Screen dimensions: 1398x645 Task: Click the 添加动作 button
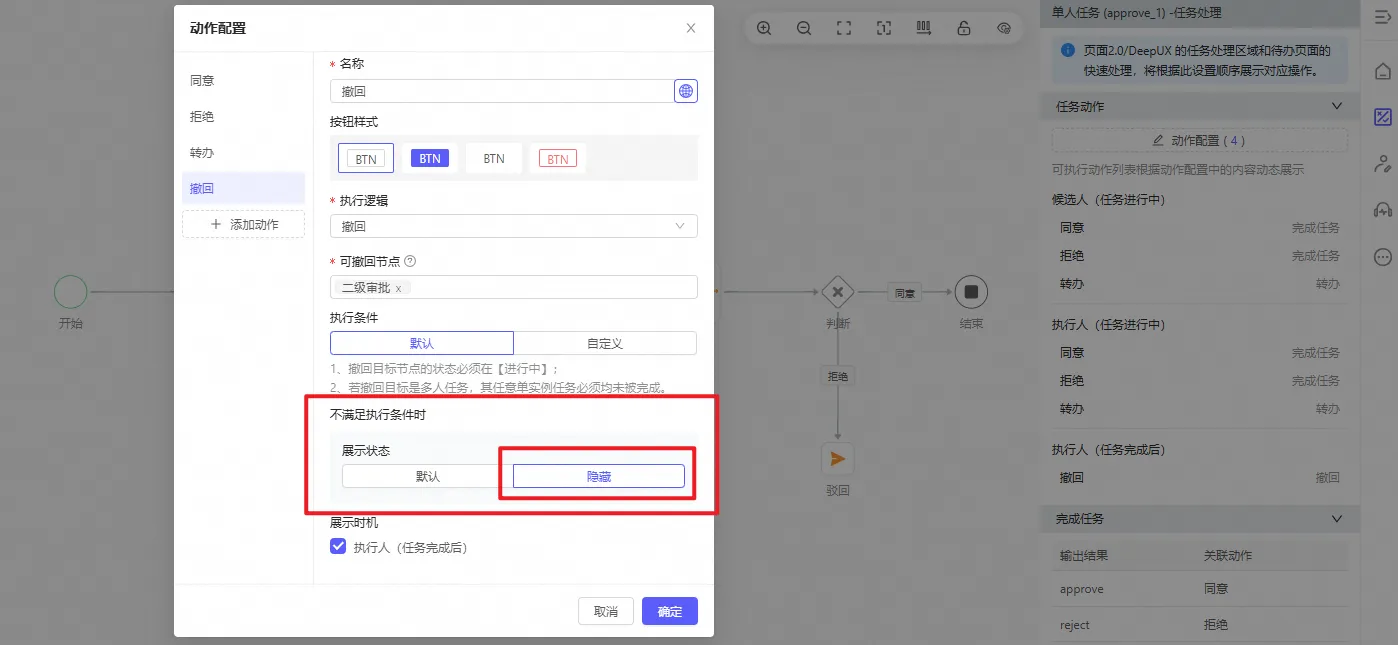click(x=243, y=225)
